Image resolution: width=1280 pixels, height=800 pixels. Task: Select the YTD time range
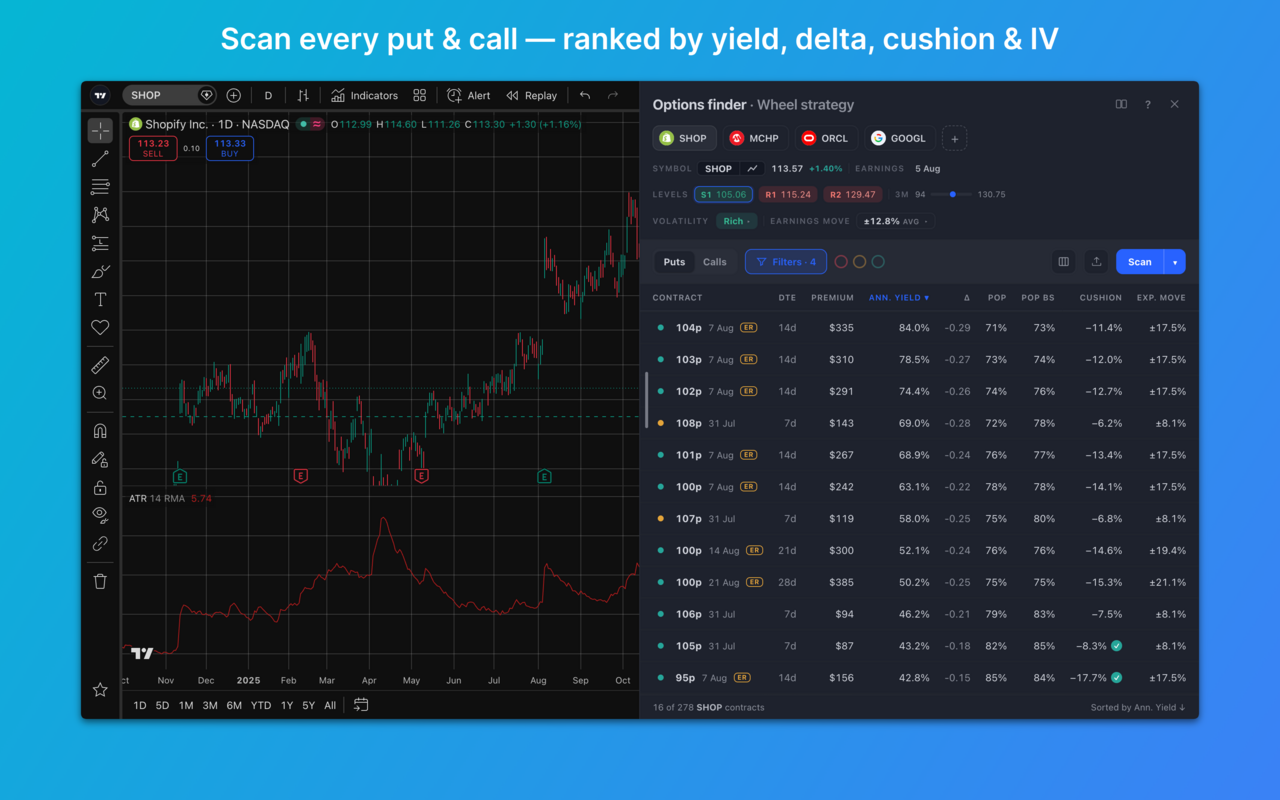(261, 705)
